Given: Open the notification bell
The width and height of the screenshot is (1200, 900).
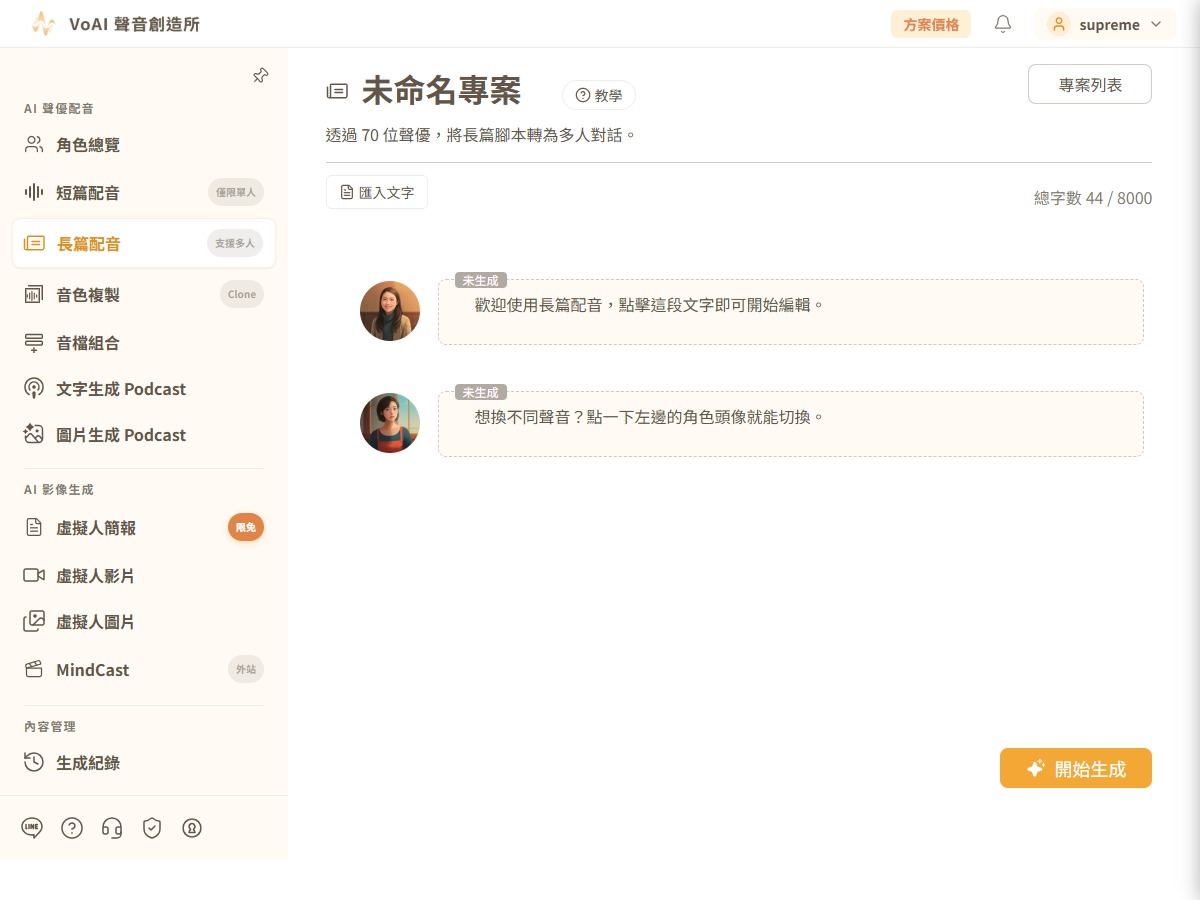Looking at the screenshot, I should coord(1003,24).
